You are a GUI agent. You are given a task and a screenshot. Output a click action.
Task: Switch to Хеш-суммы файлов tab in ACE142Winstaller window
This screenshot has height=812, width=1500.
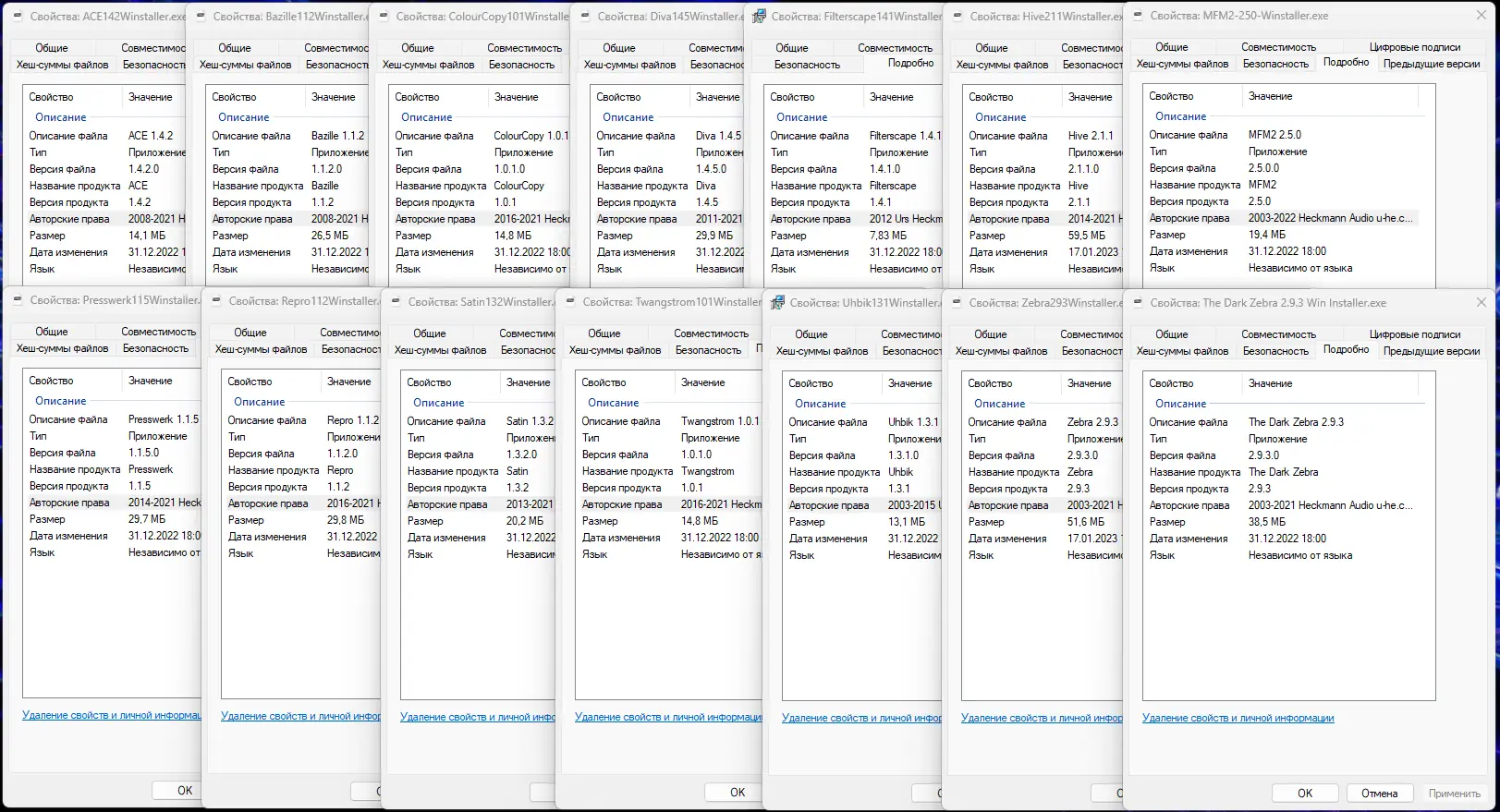point(63,65)
